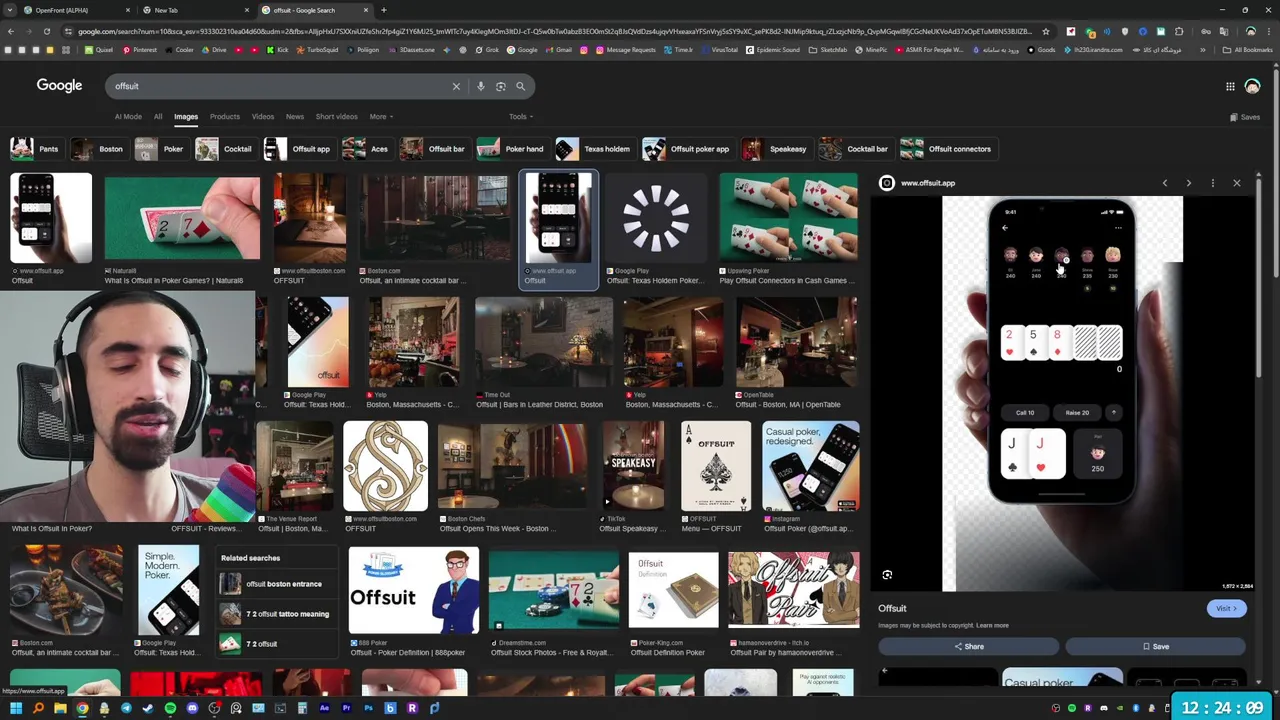Open Saves in the top right
This screenshot has height=720, width=1280.
point(1245,117)
